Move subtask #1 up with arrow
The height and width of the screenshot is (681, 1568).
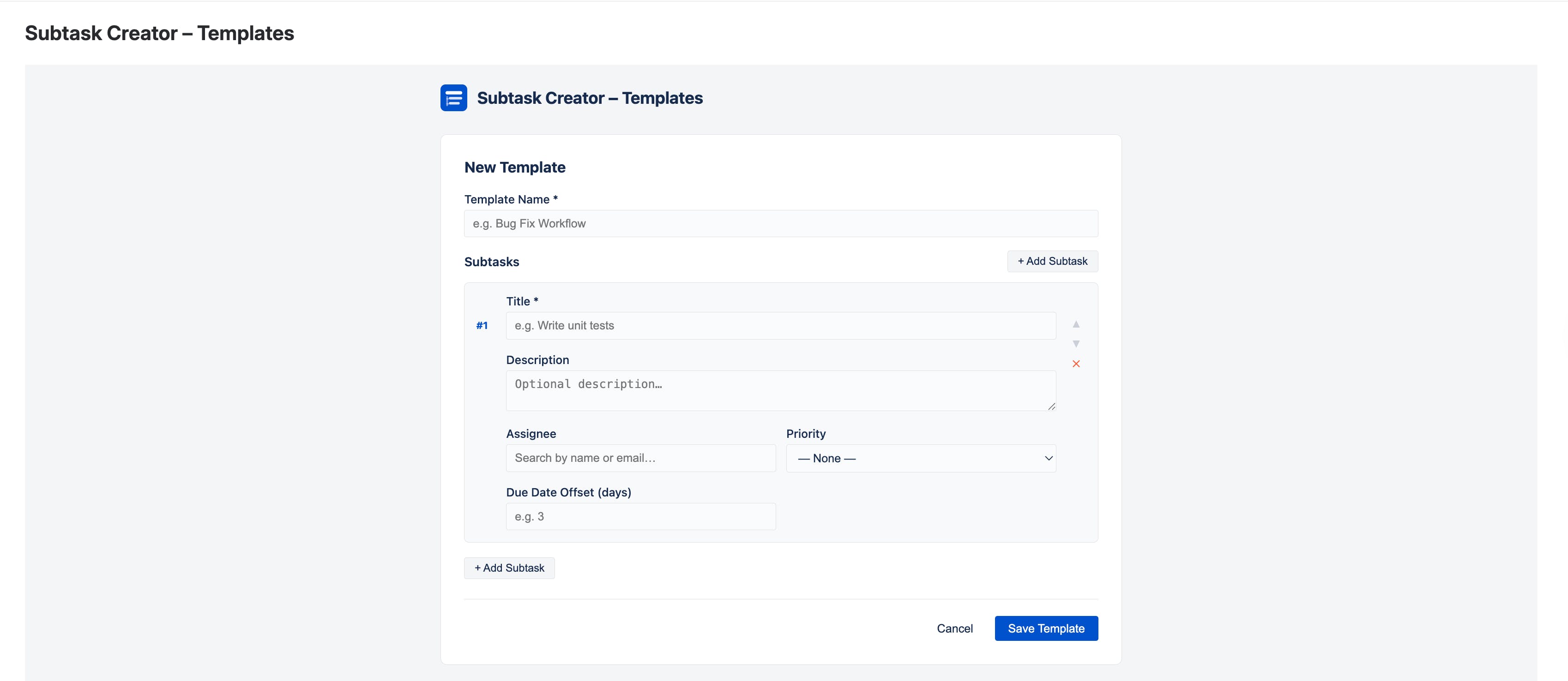pos(1075,324)
